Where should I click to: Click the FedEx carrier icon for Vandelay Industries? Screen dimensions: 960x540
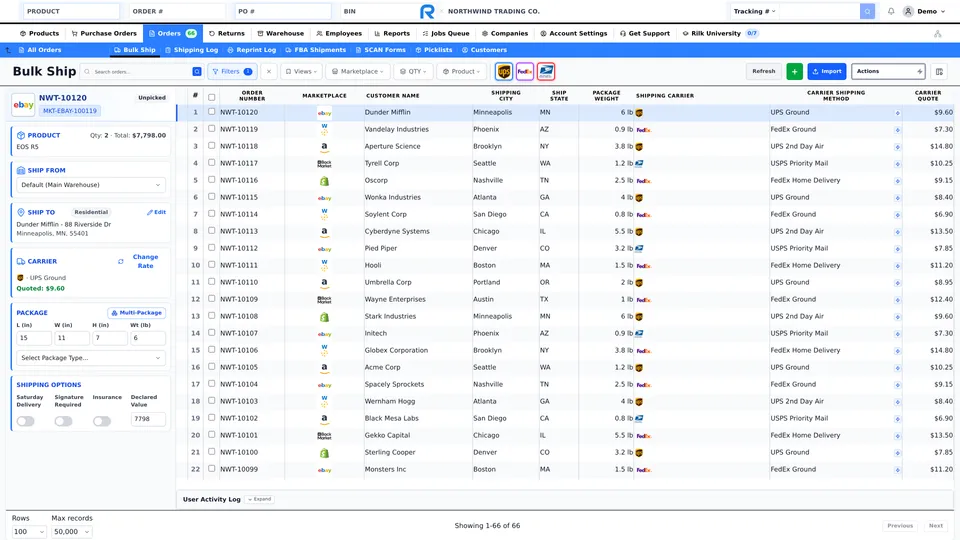(x=643, y=130)
